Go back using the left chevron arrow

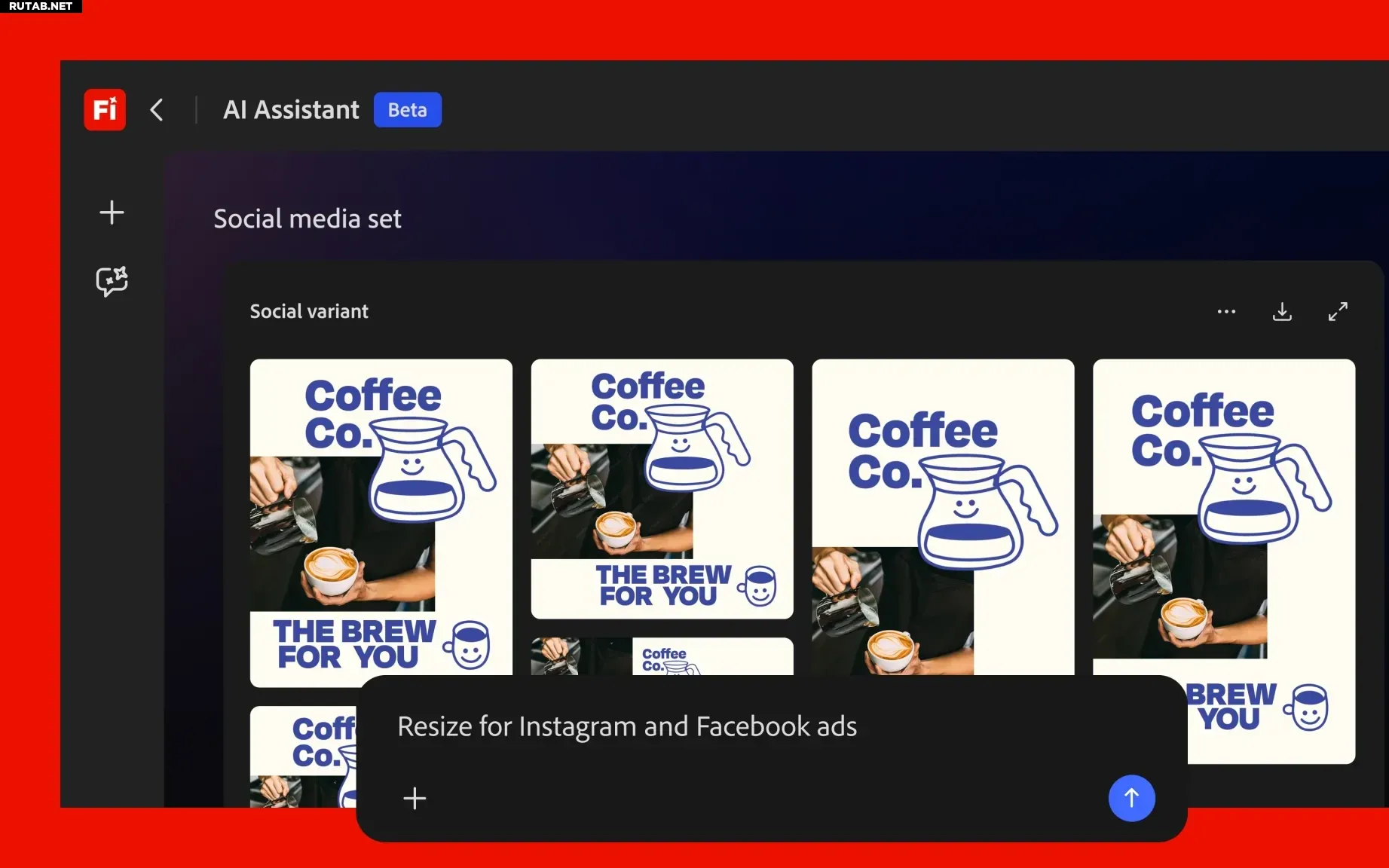click(x=157, y=110)
